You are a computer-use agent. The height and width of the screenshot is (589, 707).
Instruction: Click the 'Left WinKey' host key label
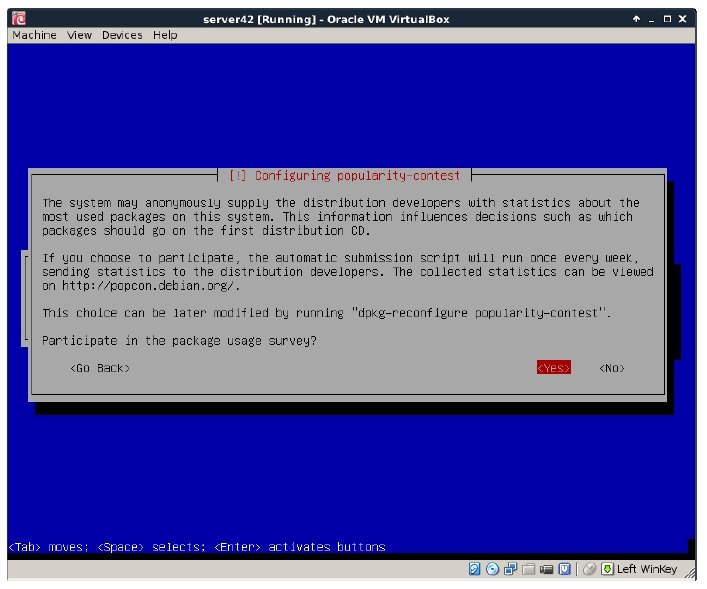coord(647,569)
